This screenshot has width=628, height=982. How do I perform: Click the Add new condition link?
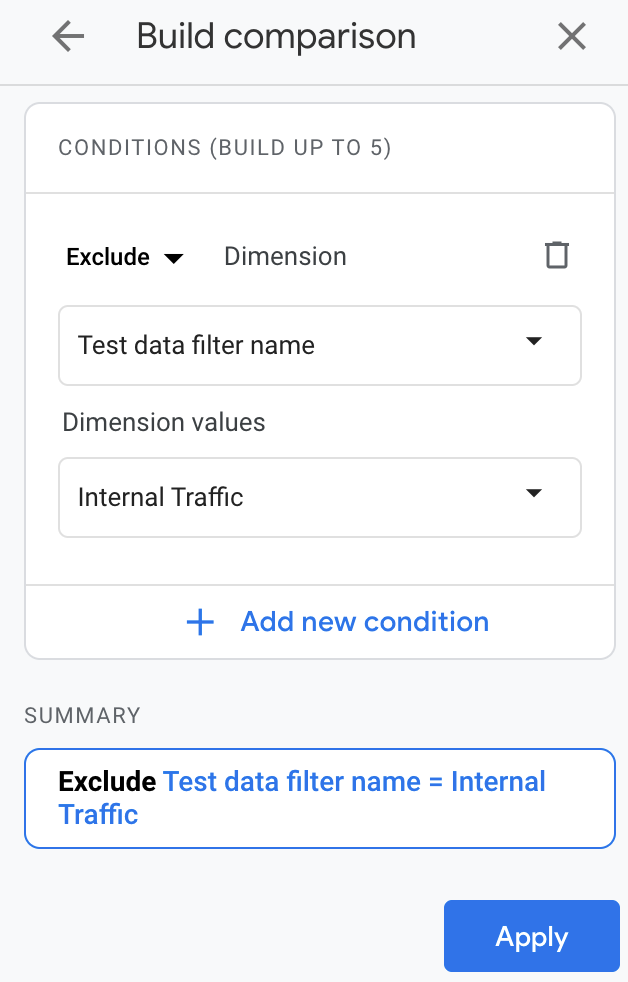coord(365,622)
